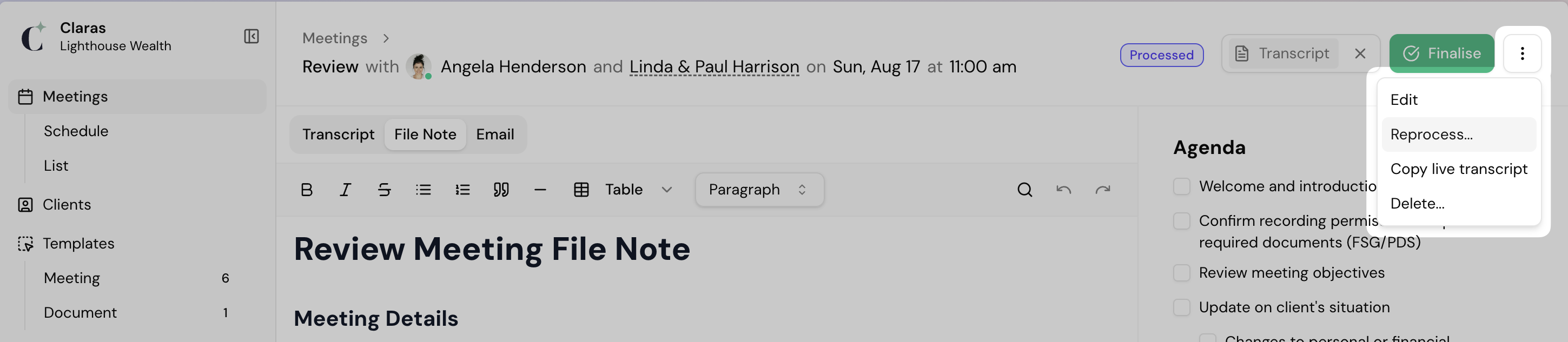Close the Transcript panel chip
Viewport: 1568px width, 342px height.
click(x=1360, y=53)
